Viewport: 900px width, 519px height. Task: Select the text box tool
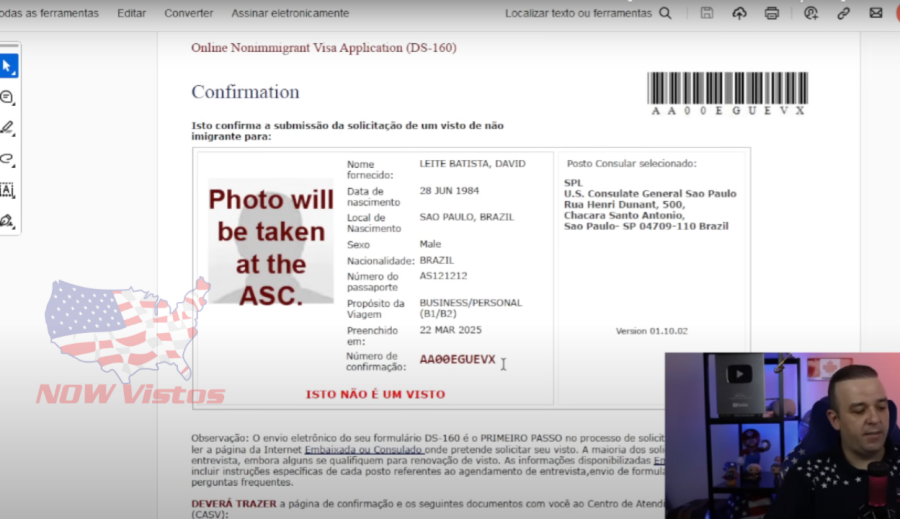(7, 190)
